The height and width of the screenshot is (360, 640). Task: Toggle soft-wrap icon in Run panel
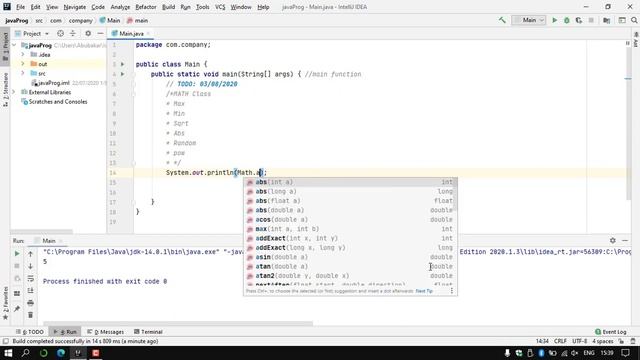click(x=31, y=278)
